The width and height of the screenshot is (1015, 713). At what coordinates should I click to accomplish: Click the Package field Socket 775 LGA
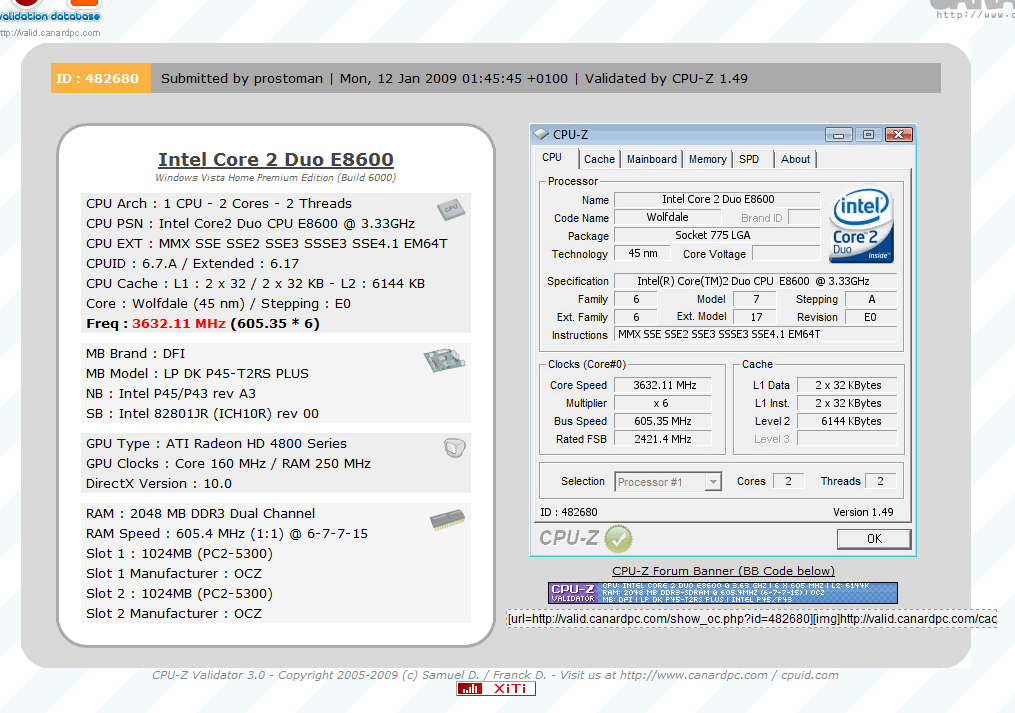717,236
